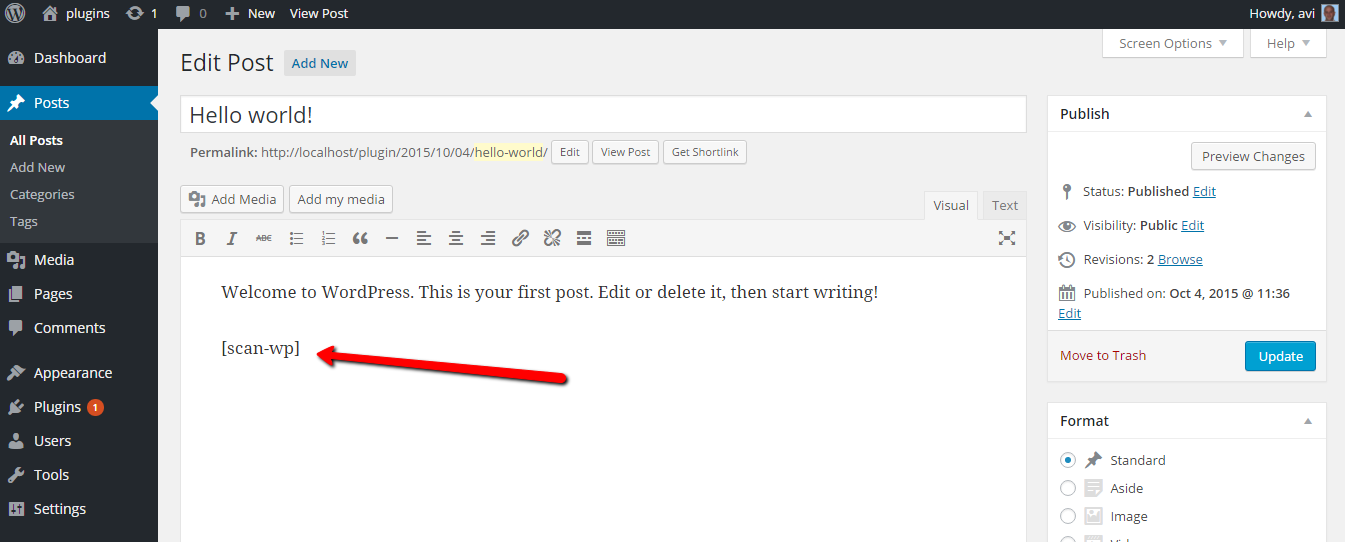Browse post revisions
Image resolution: width=1345 pixels, height=542 pixels.
pos(1180,259)
